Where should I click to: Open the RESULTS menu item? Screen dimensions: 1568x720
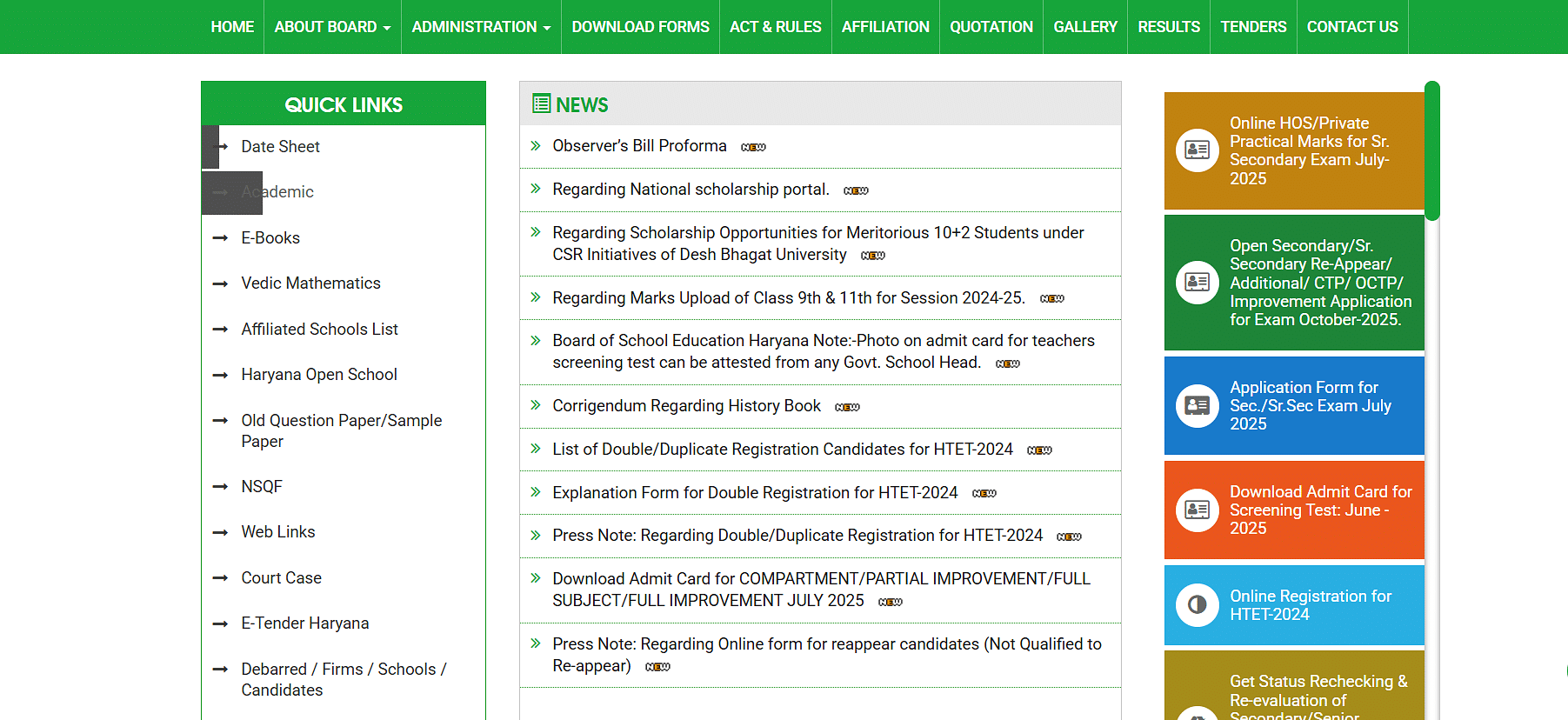tap(1169, 27)
